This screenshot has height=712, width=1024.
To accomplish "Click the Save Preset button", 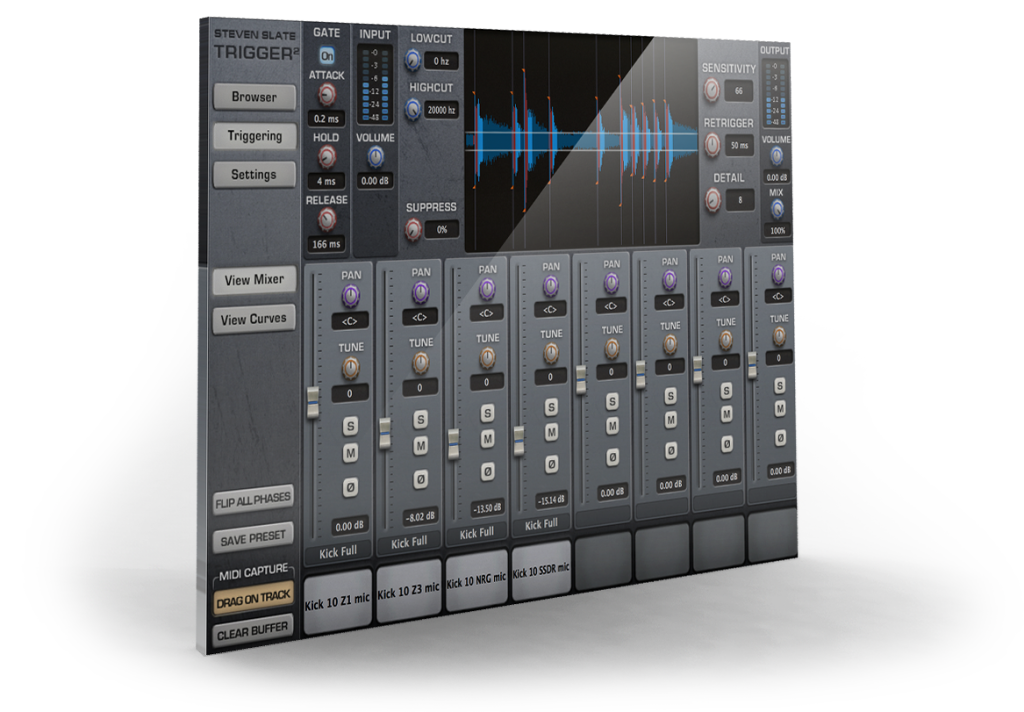I will click(252, 538).
